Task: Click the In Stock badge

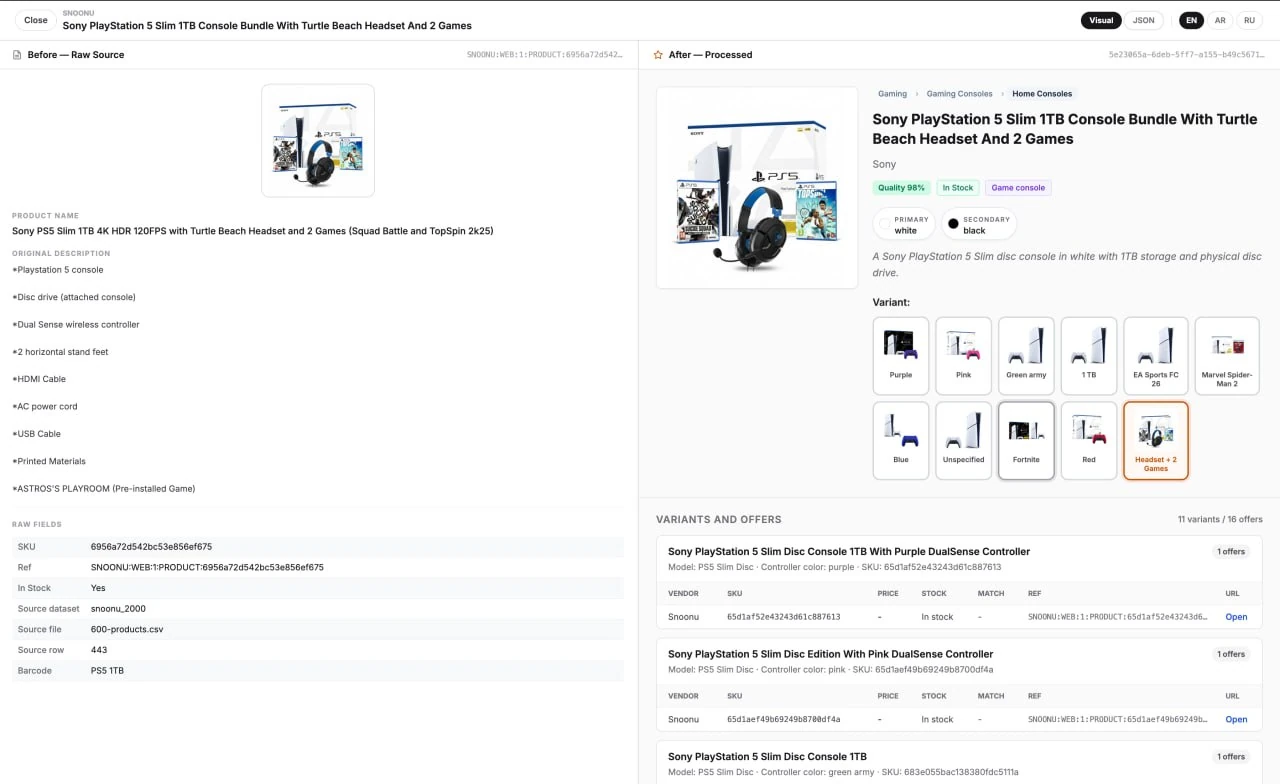Action: coord(958,188)
